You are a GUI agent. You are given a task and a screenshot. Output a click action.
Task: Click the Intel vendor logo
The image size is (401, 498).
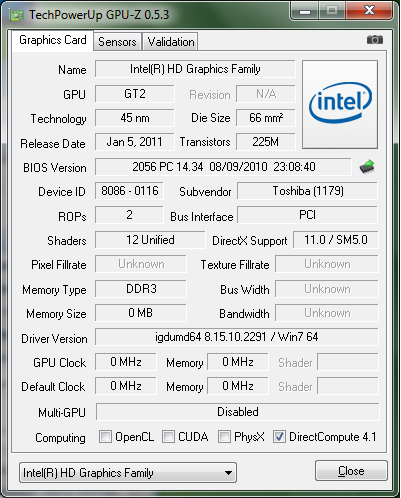click(x=340, y=104)
